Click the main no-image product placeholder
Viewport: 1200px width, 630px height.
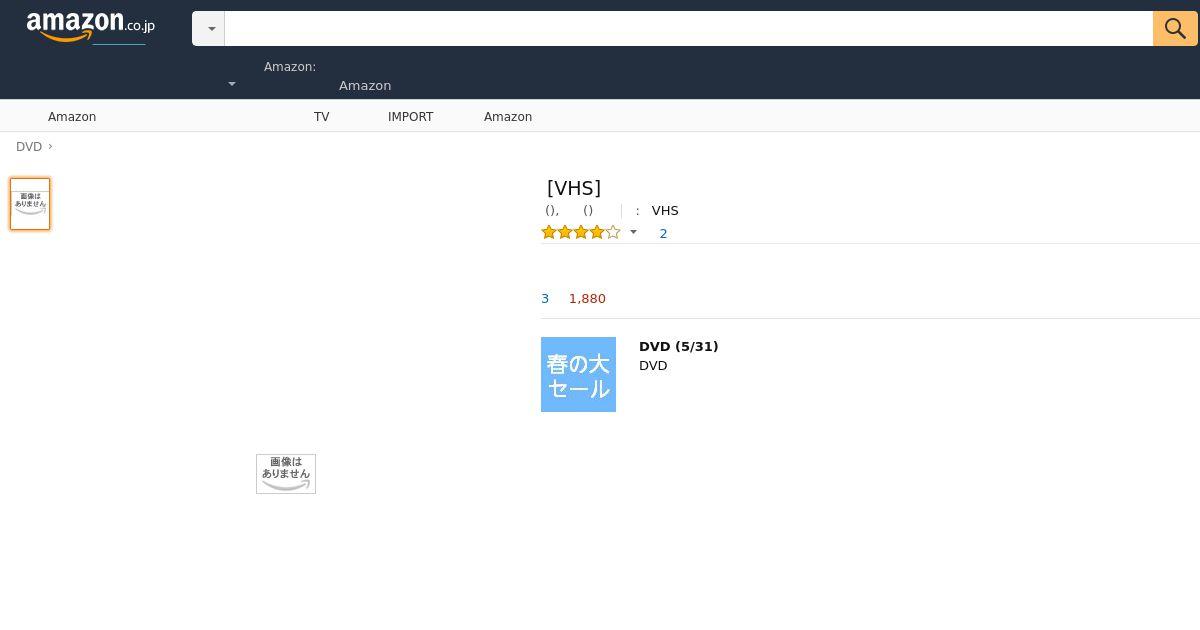tap(286, 474)
